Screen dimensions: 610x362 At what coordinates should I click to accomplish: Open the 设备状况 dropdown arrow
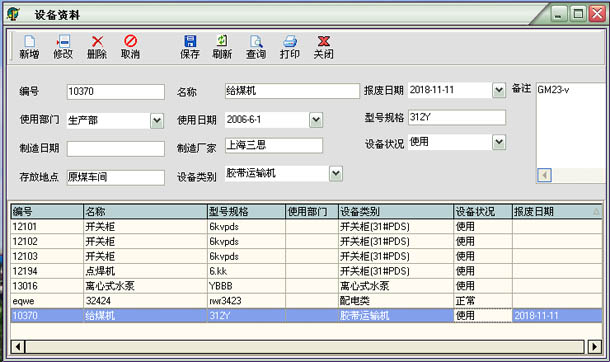[x=499, y=142]
